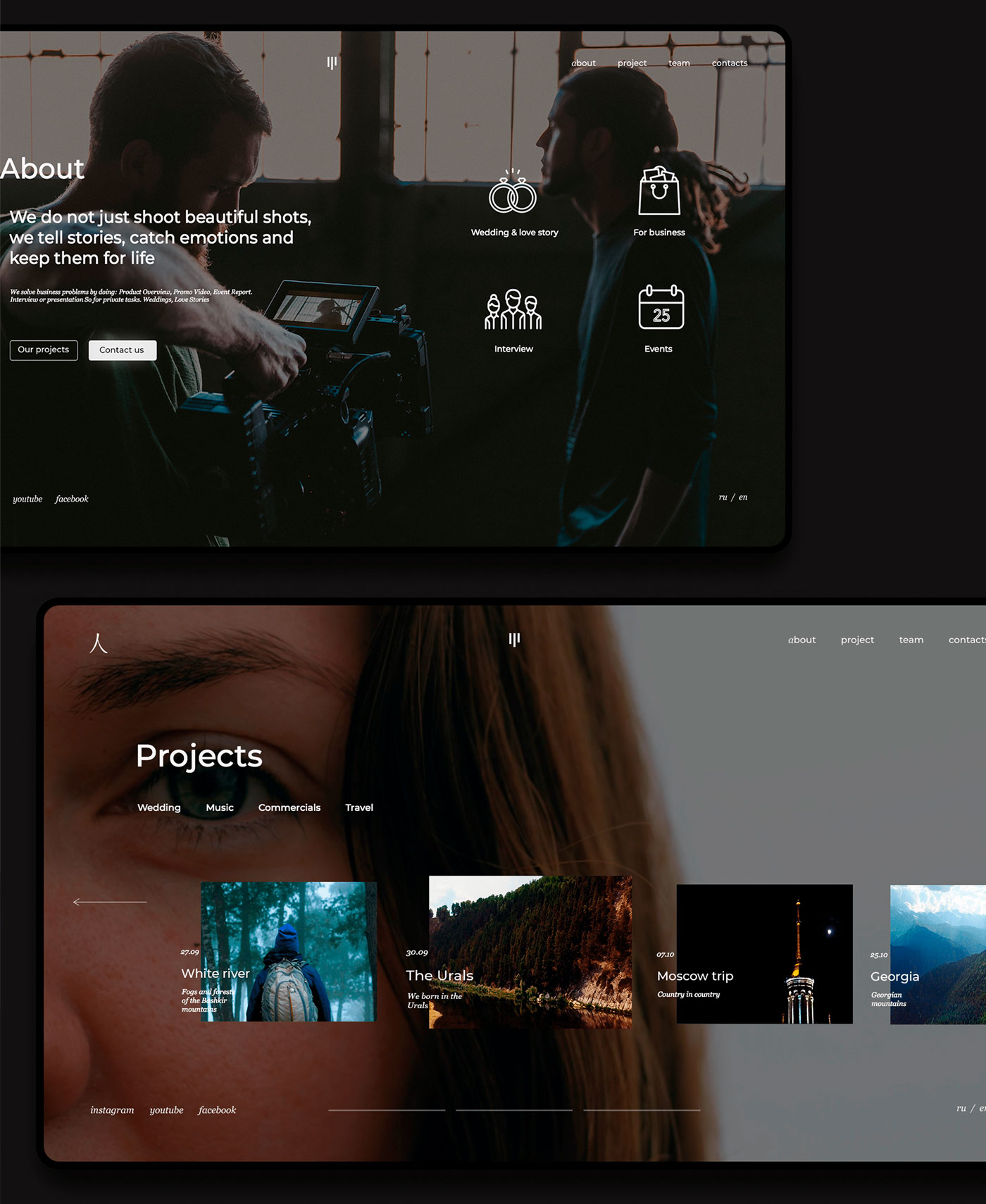
Task: Click the top logo in About page
Action: coord(332,63)
